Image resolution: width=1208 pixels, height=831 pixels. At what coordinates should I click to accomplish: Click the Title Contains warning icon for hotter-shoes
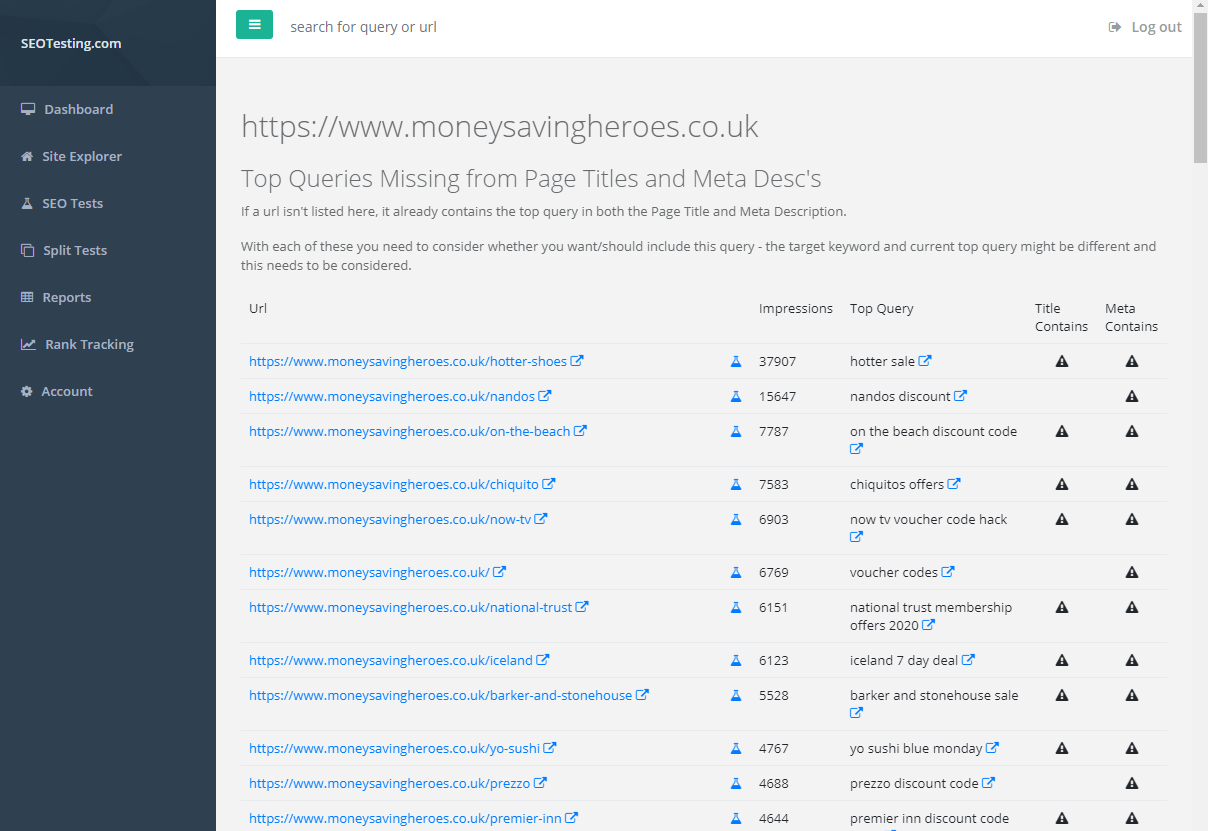click(x=1062, y=361)
